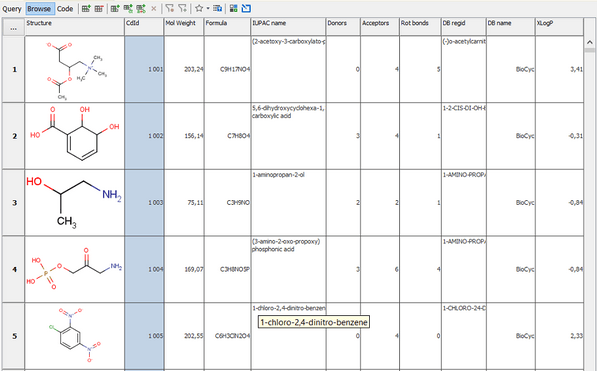Click formula cell C3H8NO5P
The width and height of the screenshot is (597, 371).
(x=228, y=269)
